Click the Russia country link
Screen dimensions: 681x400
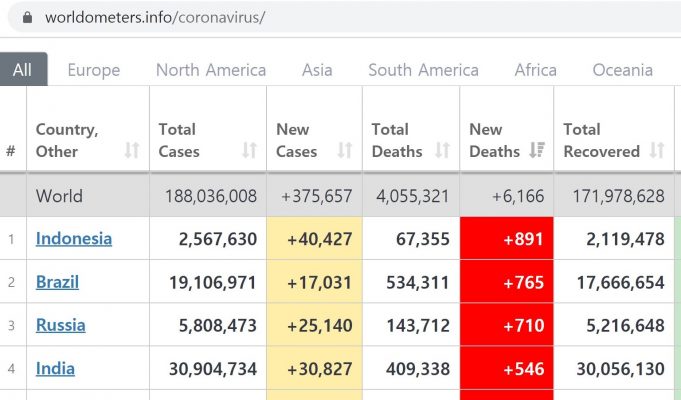[60, 325]
